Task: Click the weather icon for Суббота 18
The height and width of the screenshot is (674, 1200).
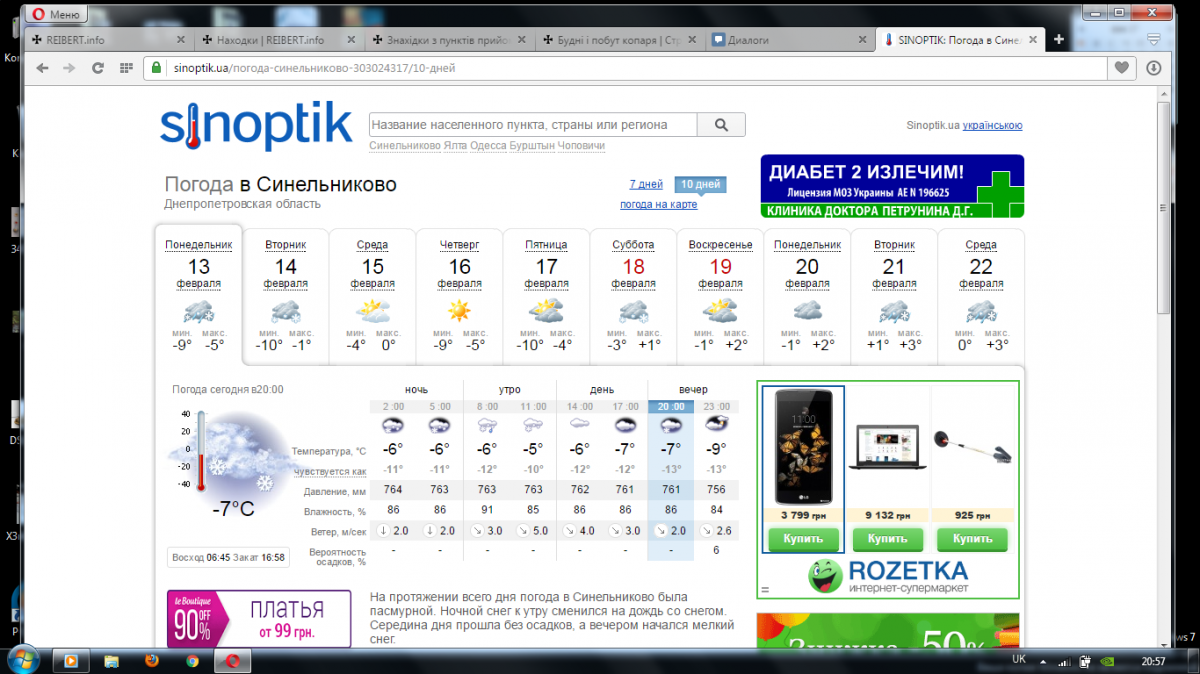Action: tap(634, 310)
